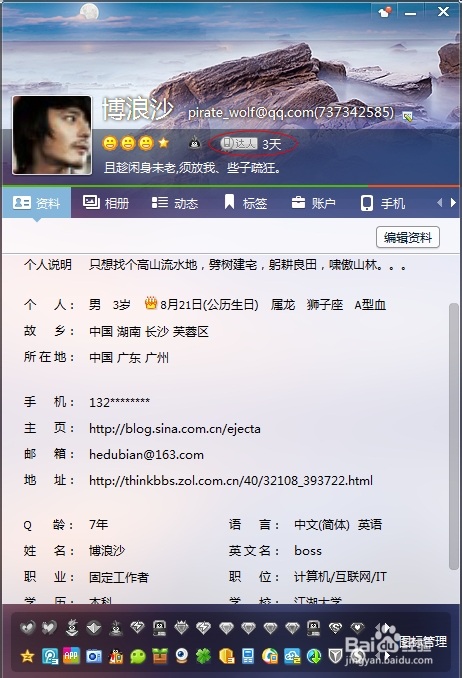The width and height of the screenshot is (462, 678).
Task: Open the colorful penguin QQ show icon
Action: [116, 656]
